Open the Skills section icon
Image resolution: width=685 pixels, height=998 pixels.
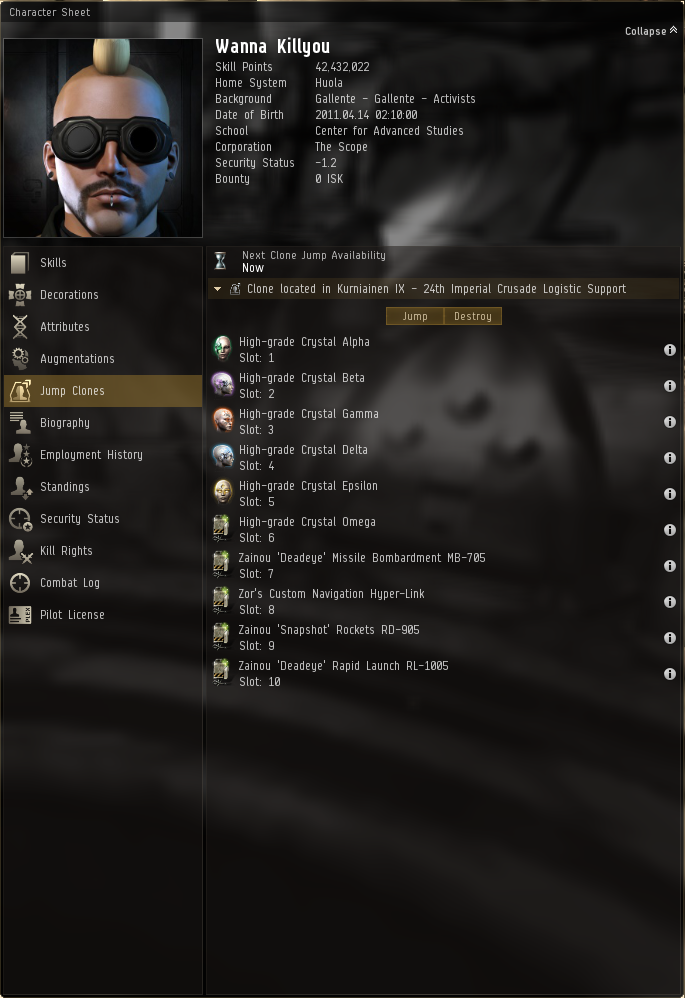click(x=20, y=262)
